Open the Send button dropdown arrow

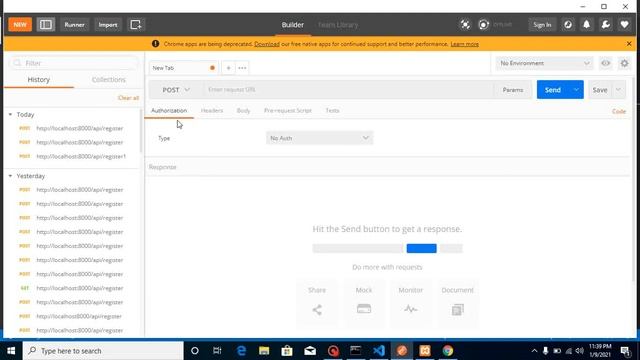[x=576, y=90]
